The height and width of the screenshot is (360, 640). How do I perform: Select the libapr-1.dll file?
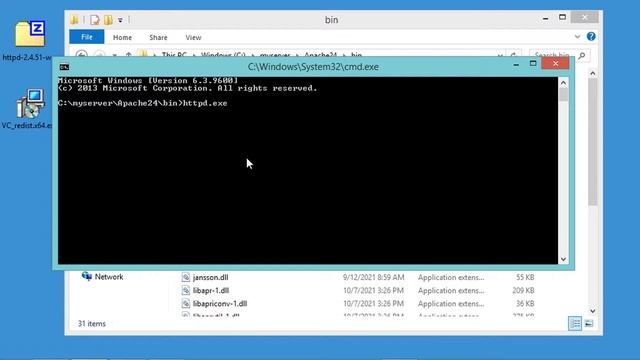coord(211,291)
